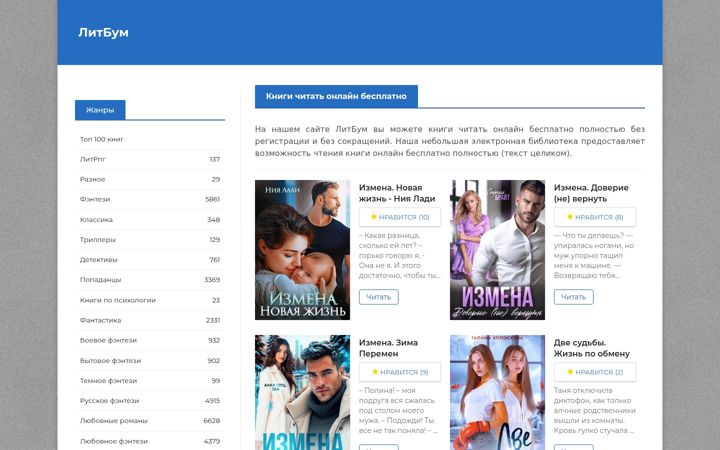Viewport: 720px width, 450px height.
Task: Open Топ 100 книг genre link
Action: pyautogui.click(x=102, y=139)
